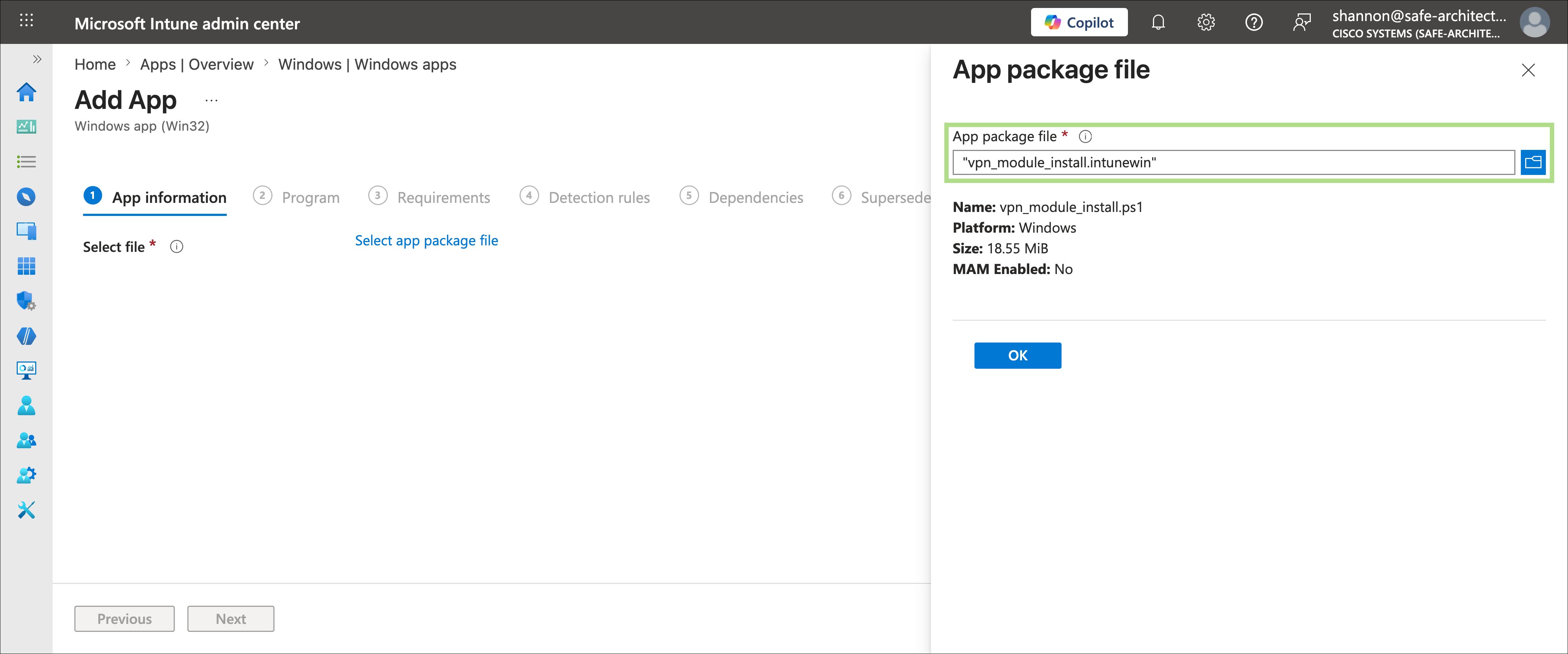The height and width of the screenshot is (654, 1568).
Task: Show Select file info tooltip
Action: pos(177,247)
